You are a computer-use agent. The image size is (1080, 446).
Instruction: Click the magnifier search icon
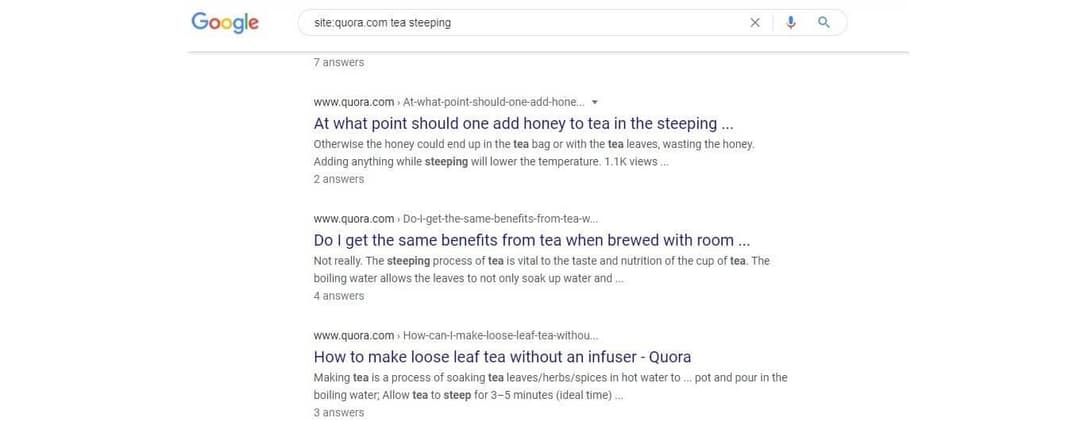(x=824, y=23)
